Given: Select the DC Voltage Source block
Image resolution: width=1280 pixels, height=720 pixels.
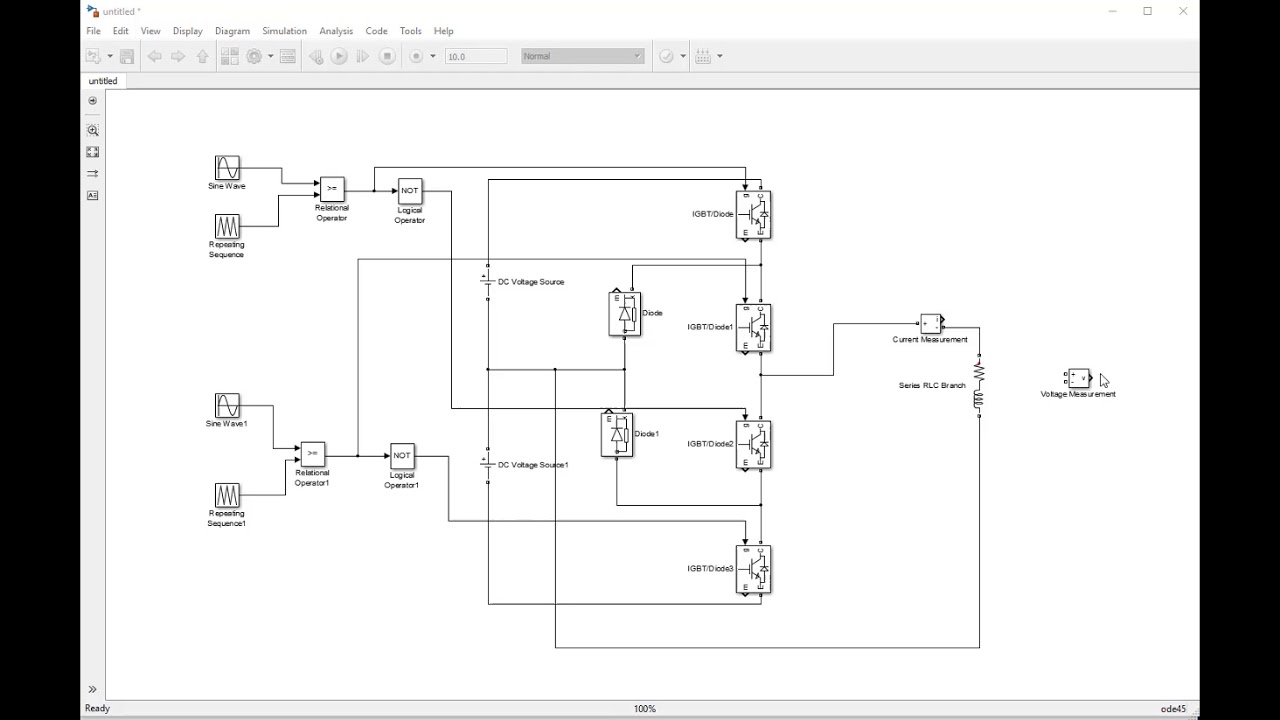Looking at the screenshot, I should [x=487, y=282].
